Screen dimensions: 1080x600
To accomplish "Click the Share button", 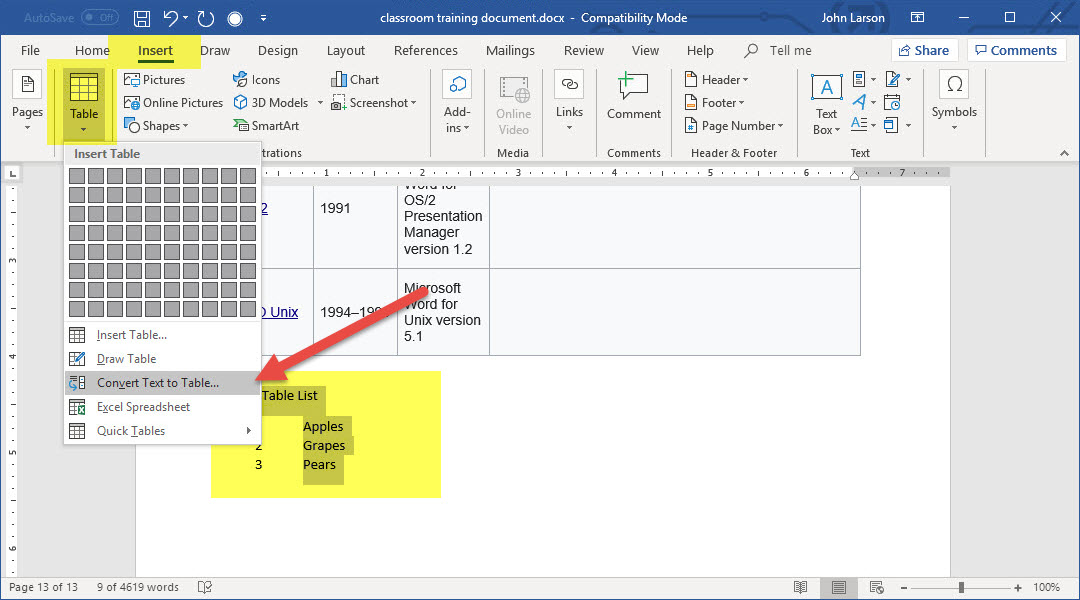I will pyautogui.click(x=924, y=51).
